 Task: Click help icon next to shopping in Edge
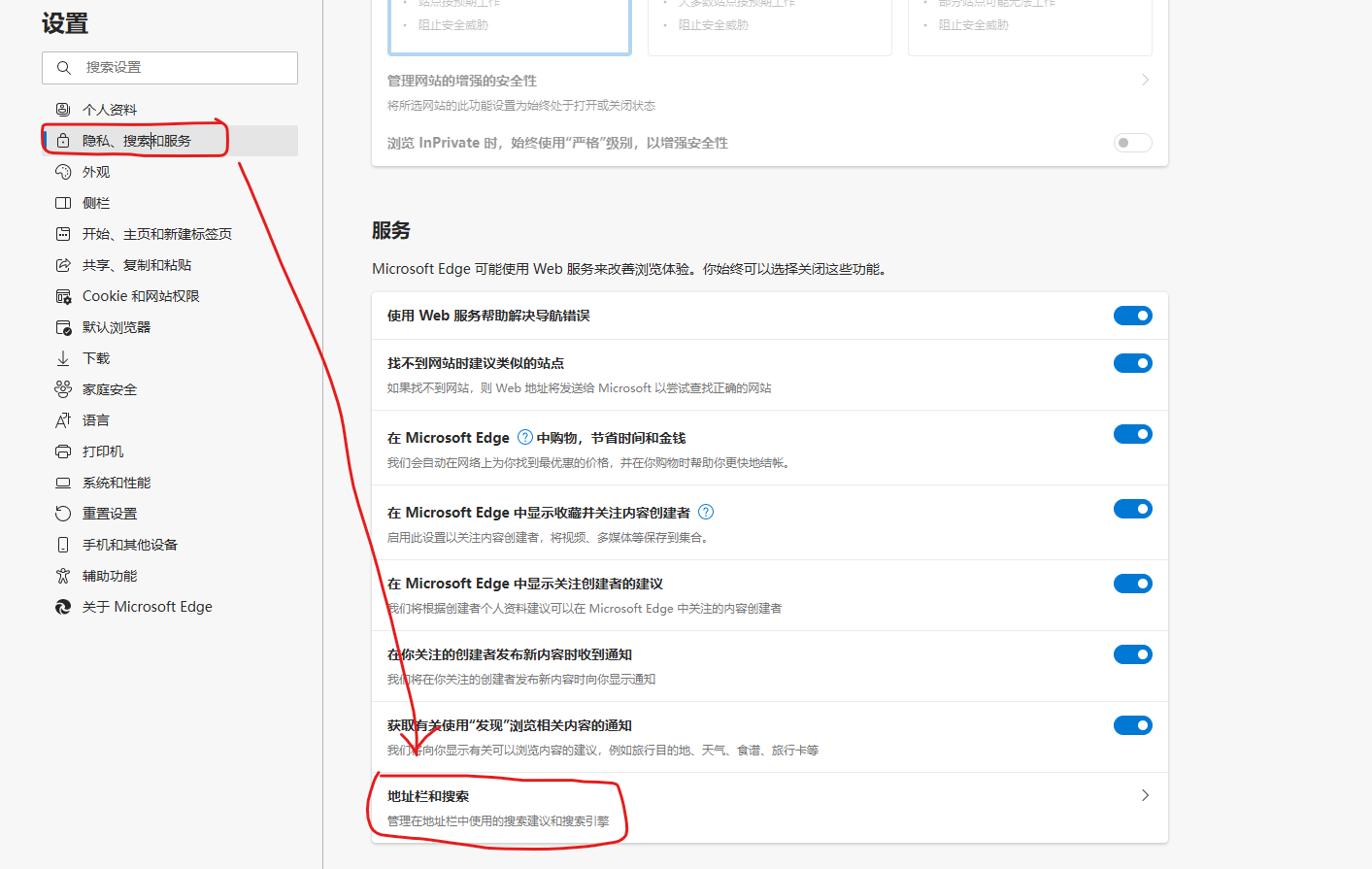pos(525,437)
